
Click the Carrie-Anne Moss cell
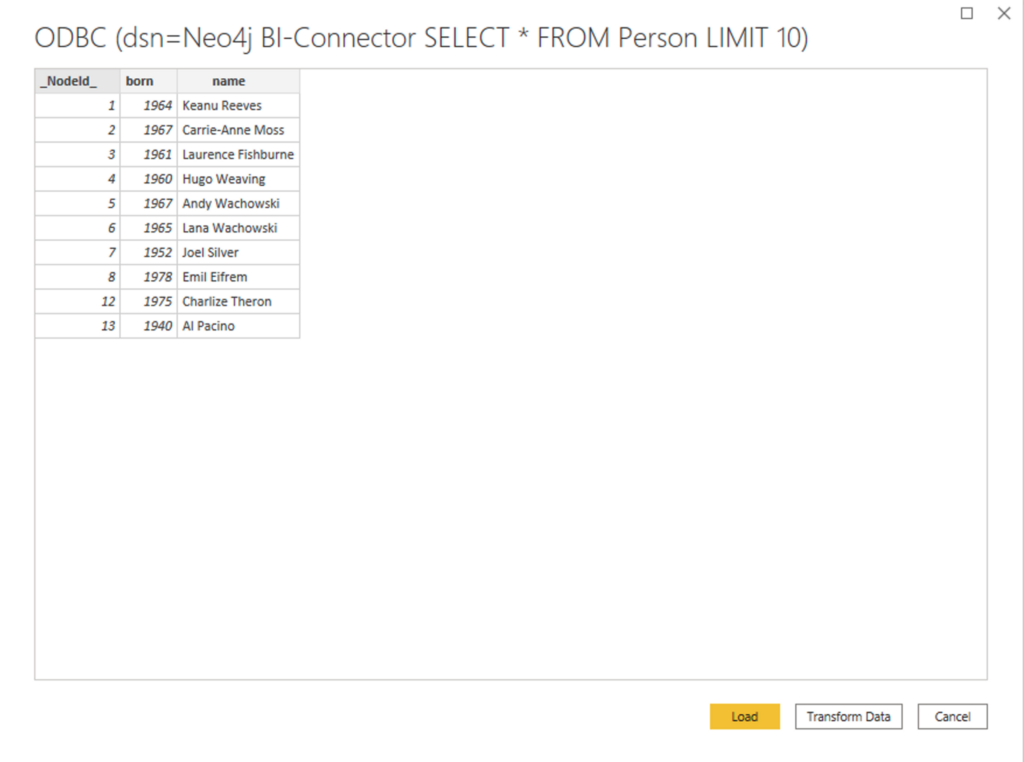coord(238,130)
